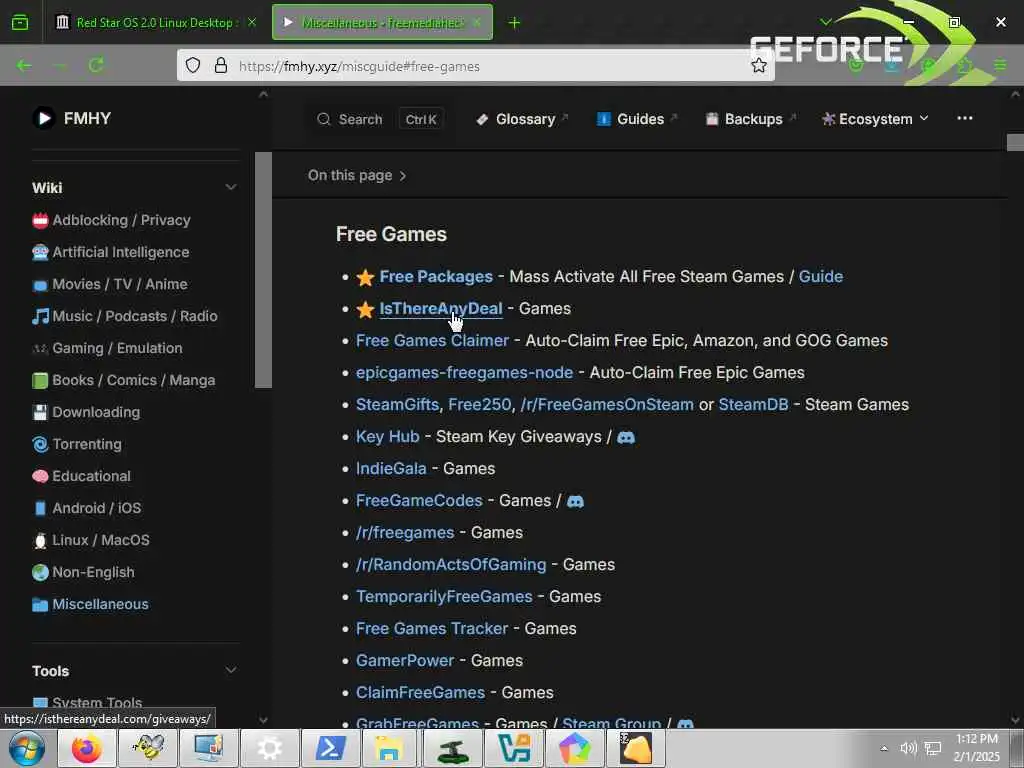This screenshot has width=1024, height=768.
Task: Open Downloading in sidebar
Action: coord(86,412)
